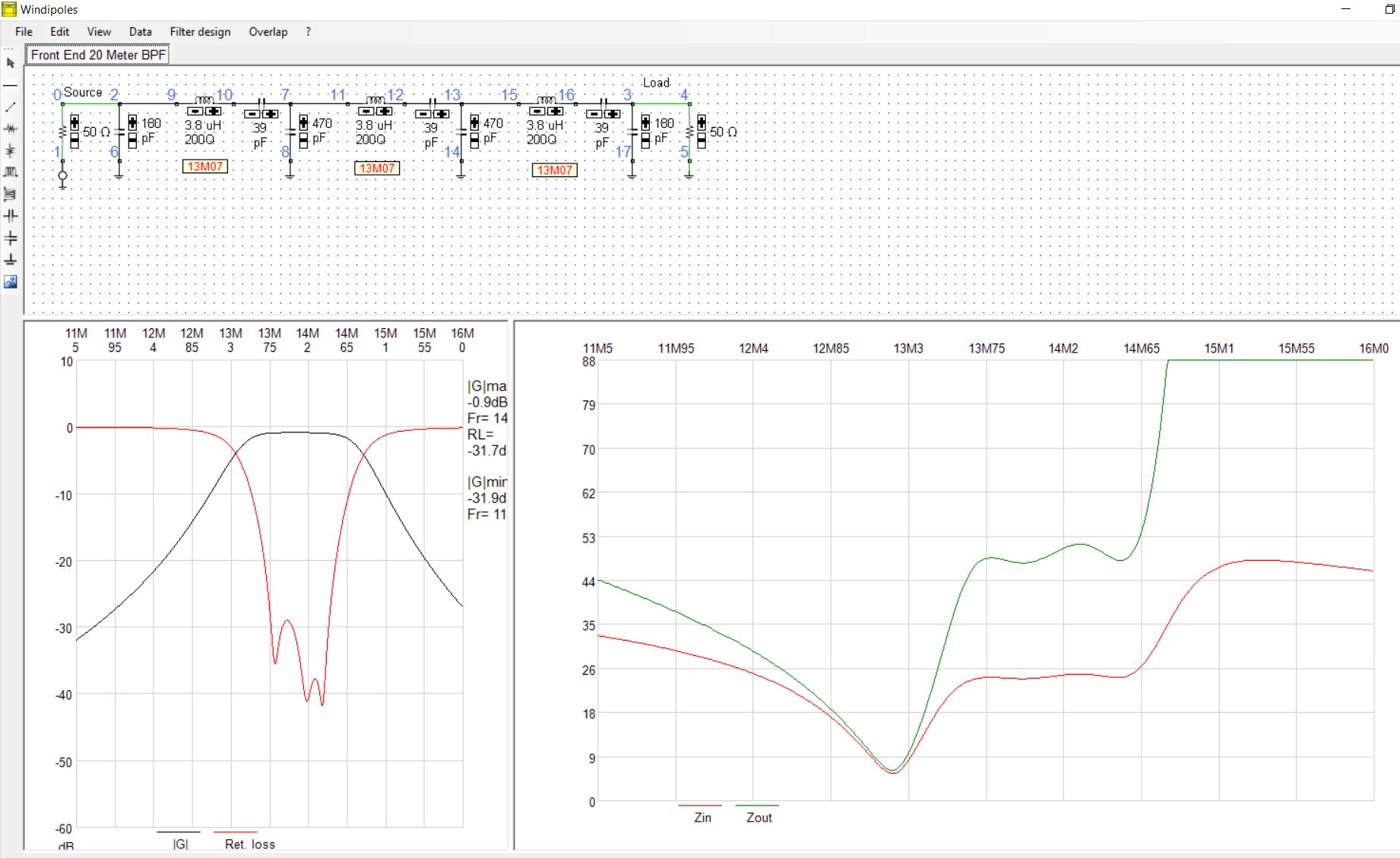Pick the ground symbol tool
1400x858 pixels.
coord(11,260)
